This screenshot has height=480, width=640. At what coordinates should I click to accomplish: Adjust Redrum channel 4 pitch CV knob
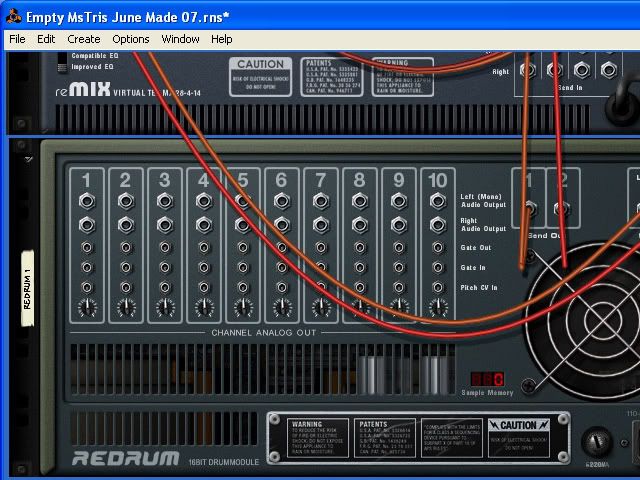tap(204, 308)
